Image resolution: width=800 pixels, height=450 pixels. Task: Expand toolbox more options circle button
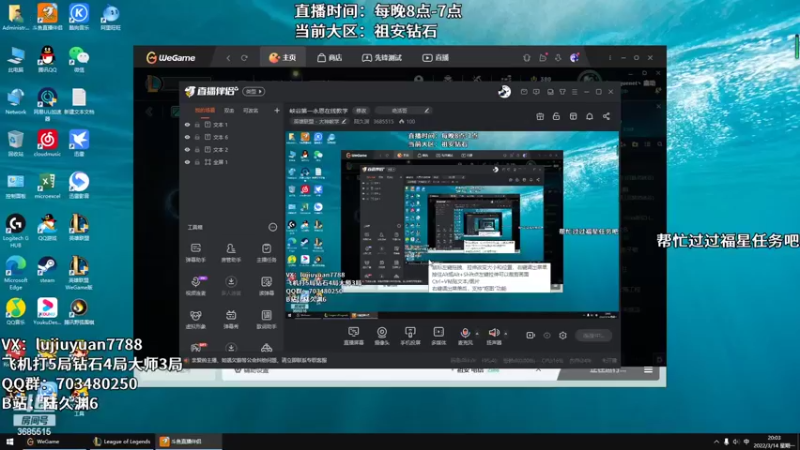tap(273, 227)
